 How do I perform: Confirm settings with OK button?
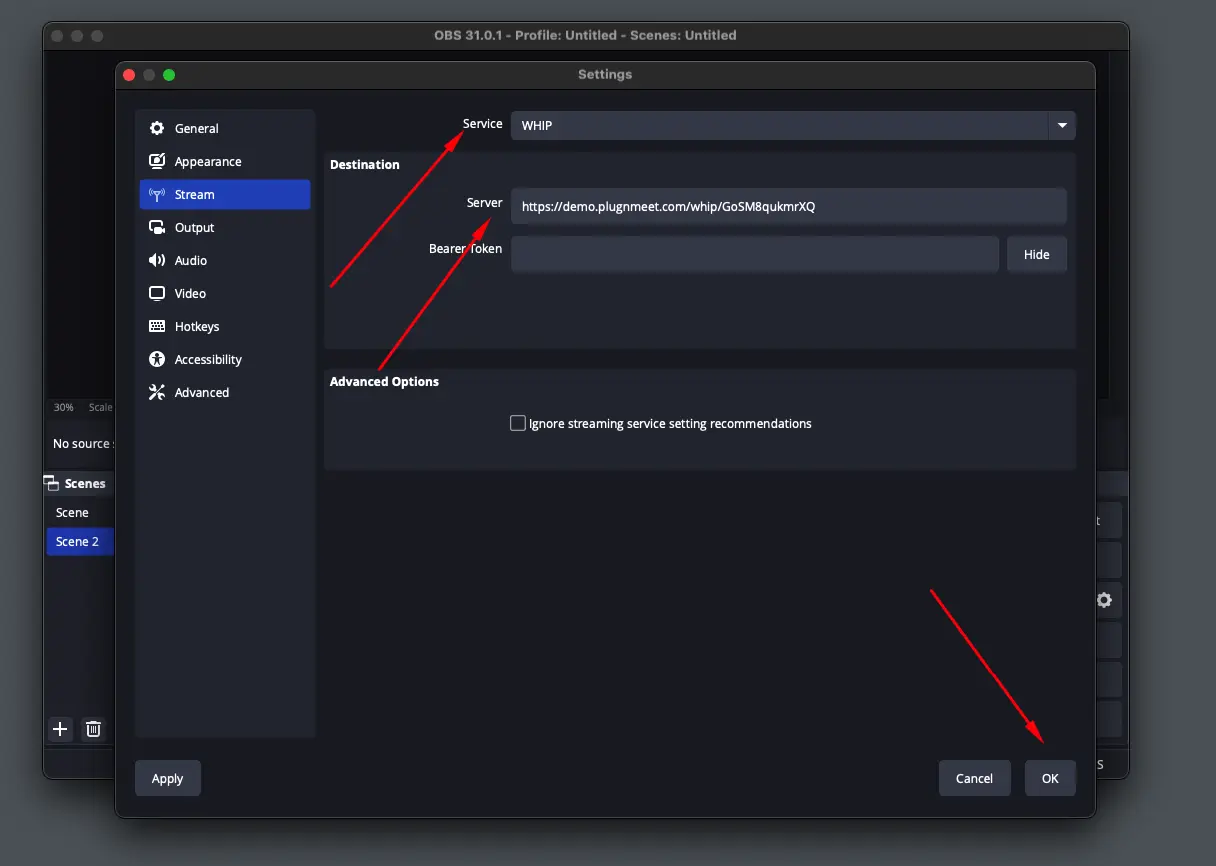coord(1050,778)
